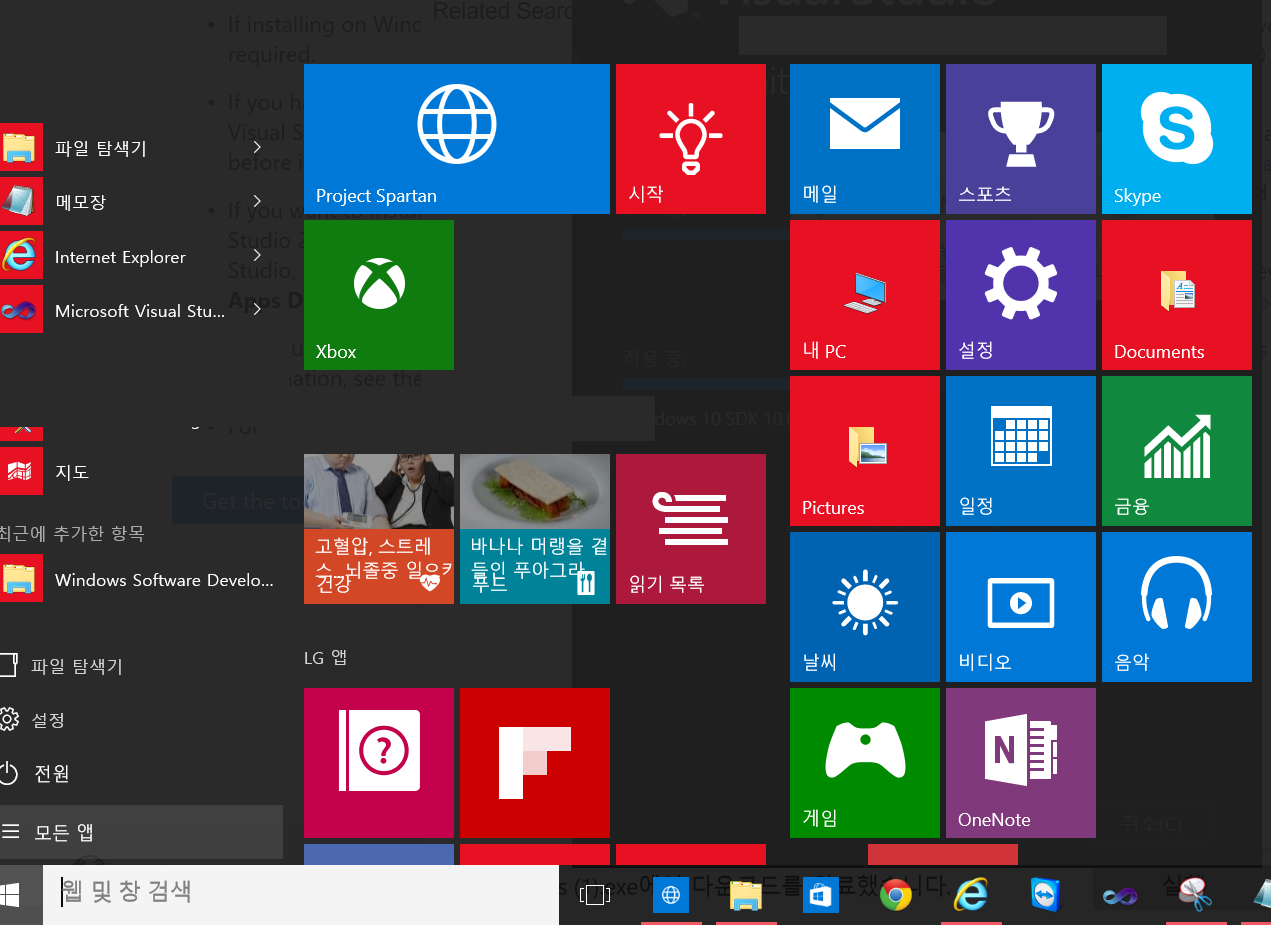
Task: Launch Internet Explorer from the taskbar
Action: click(970, 895)
